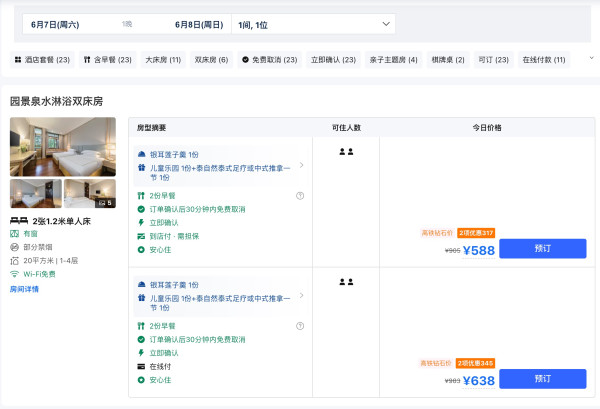The height and width of the screenshot is (409, 600).
Task: Click breakfast help icon in ¥638 offer
Action: click(x=300, y=326)
